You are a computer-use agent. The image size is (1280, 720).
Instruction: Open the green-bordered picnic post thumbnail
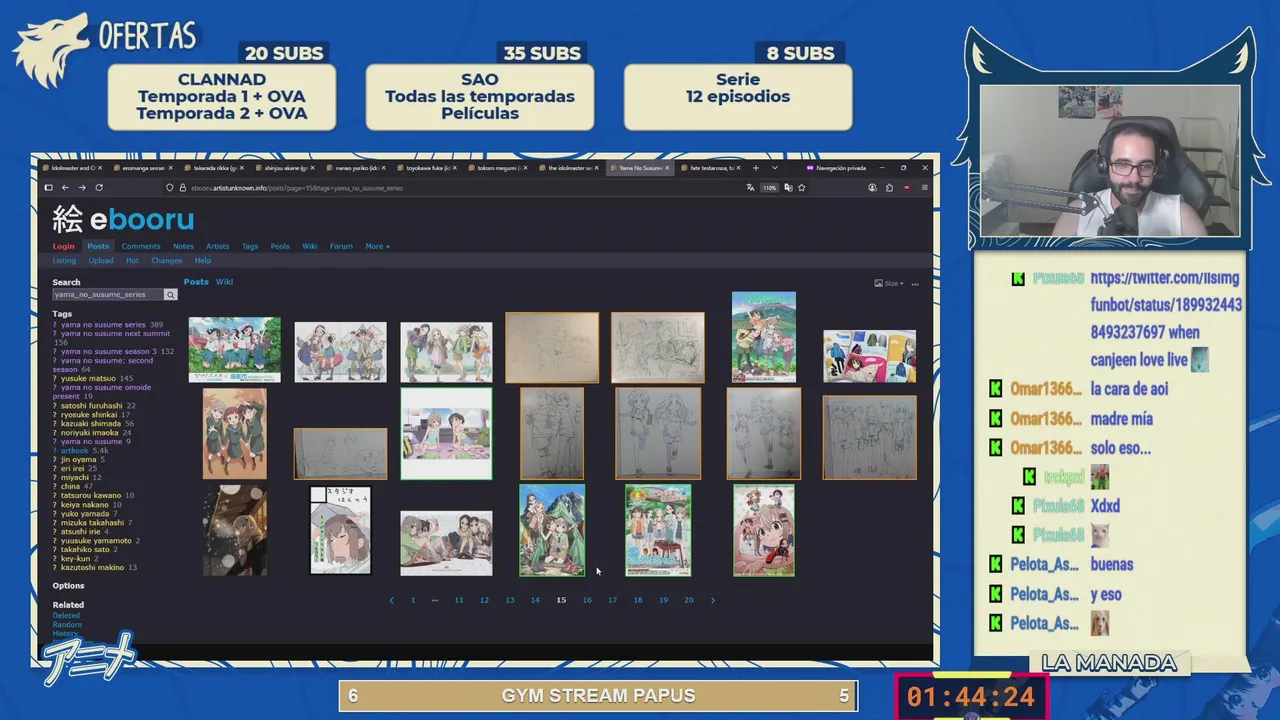[446, 434]
